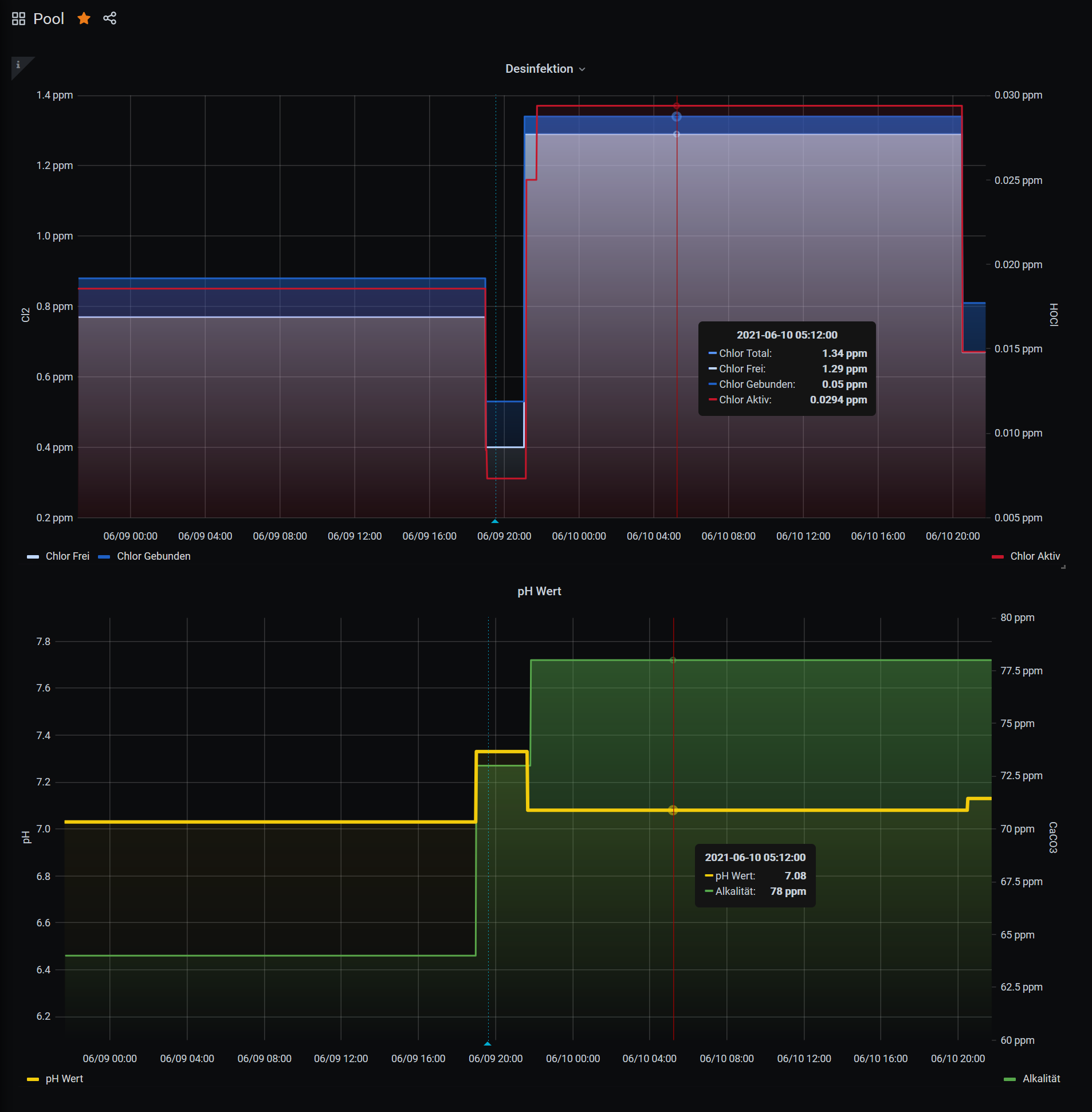Click '06/09 20:00' tick under pH chart
Screen dimensions: 1092x1112
[x=496, y=1059]
